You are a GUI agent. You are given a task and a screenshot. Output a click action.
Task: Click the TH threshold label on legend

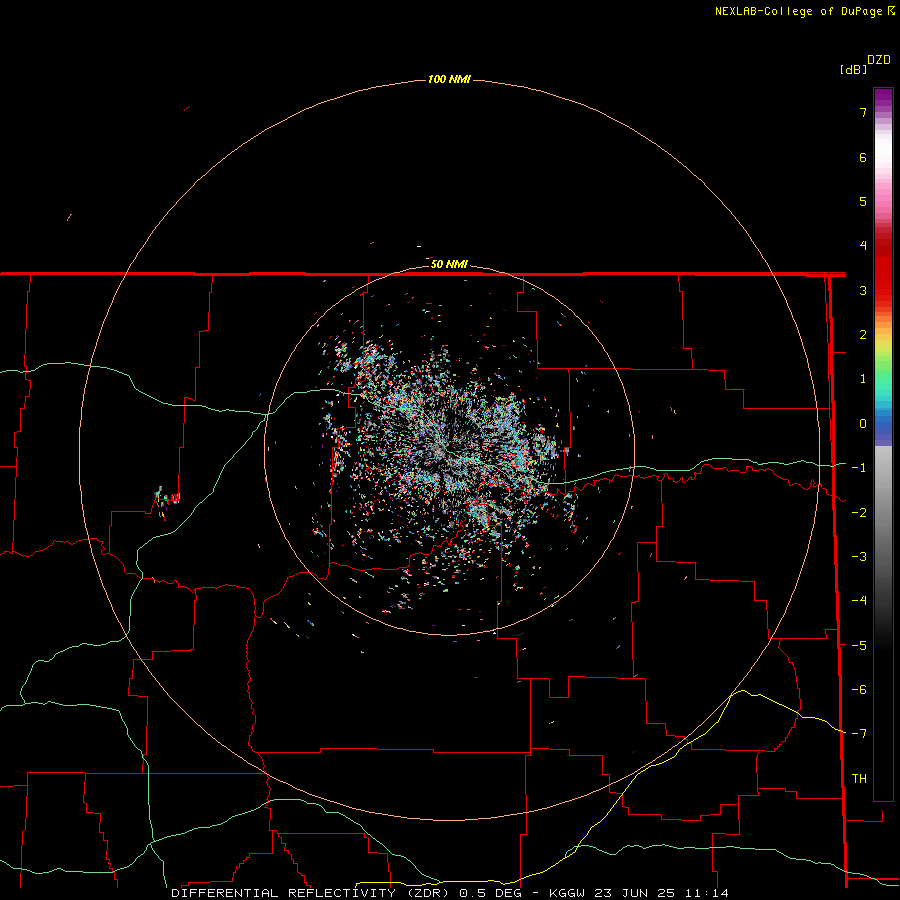point(859,779)
